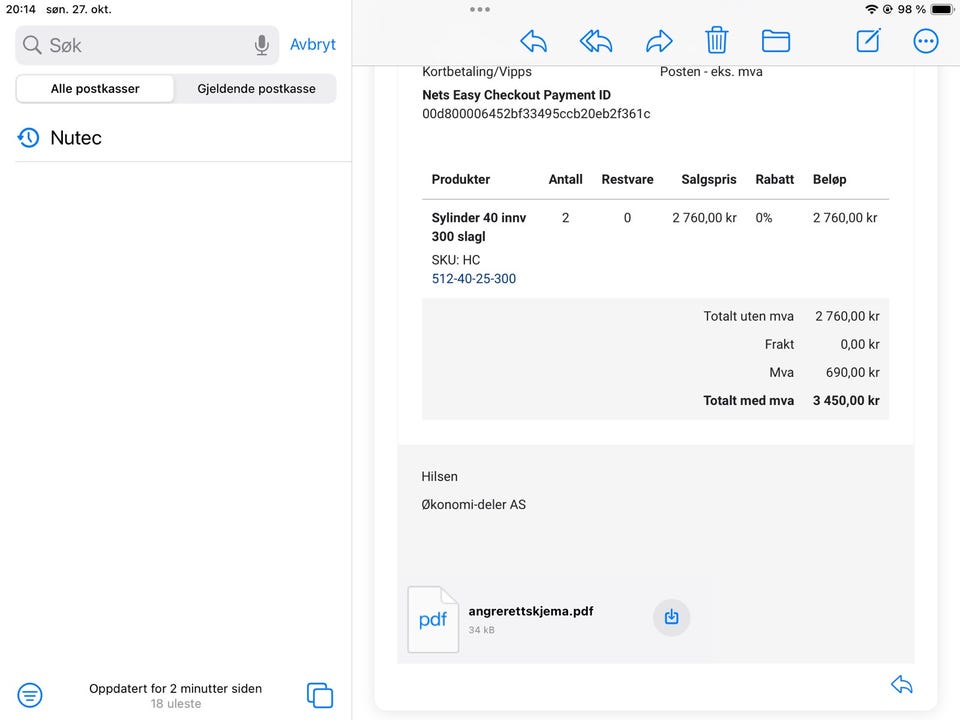
Task: Delete the email with the trash icon
Action: [x=717, y=41]
